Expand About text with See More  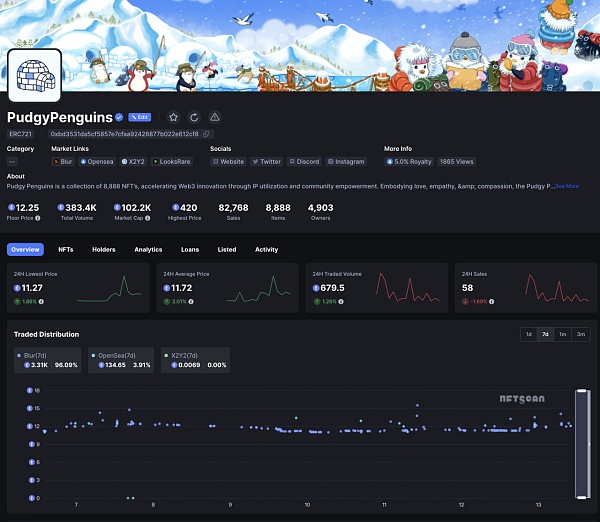pyautogui.click(x=567, y=186)
